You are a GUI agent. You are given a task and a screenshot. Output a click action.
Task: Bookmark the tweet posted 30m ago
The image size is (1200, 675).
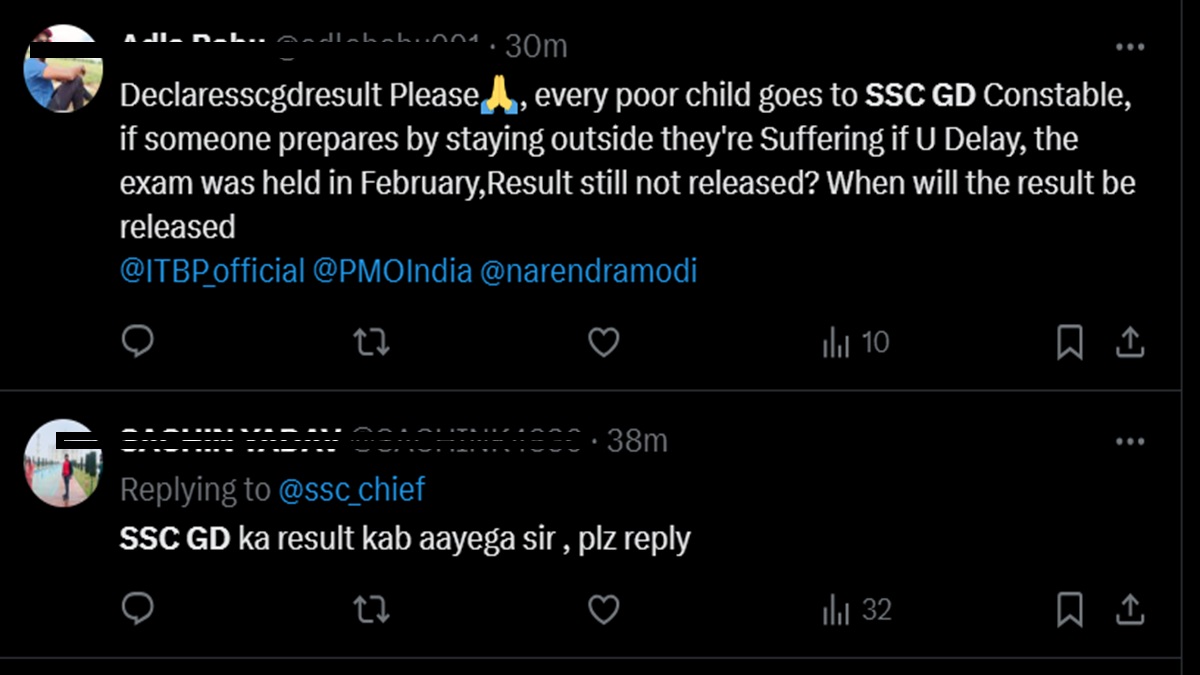(1069, 342)
